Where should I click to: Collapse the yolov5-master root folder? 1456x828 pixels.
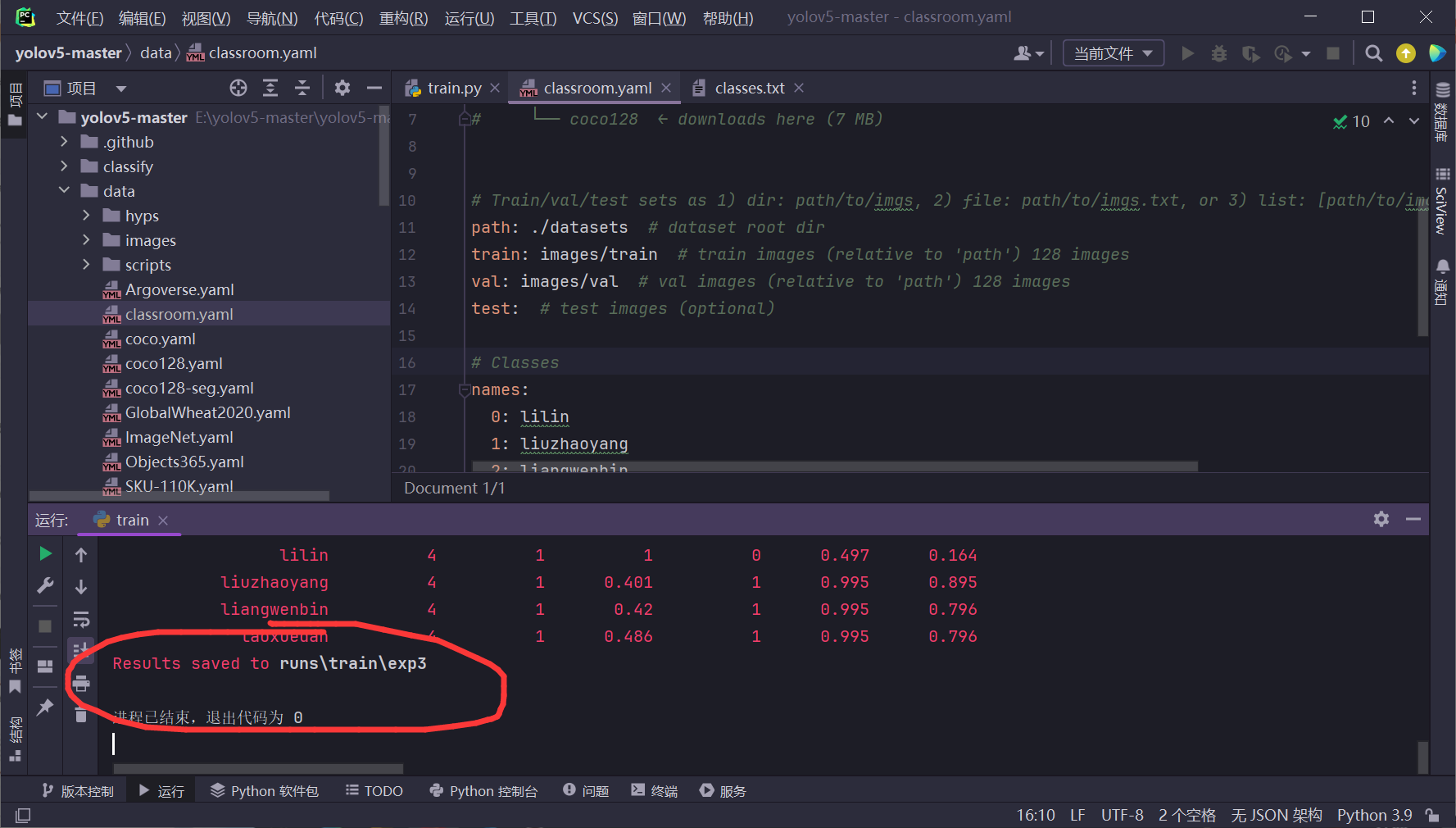pyautogui.click(x=43, y=117)
